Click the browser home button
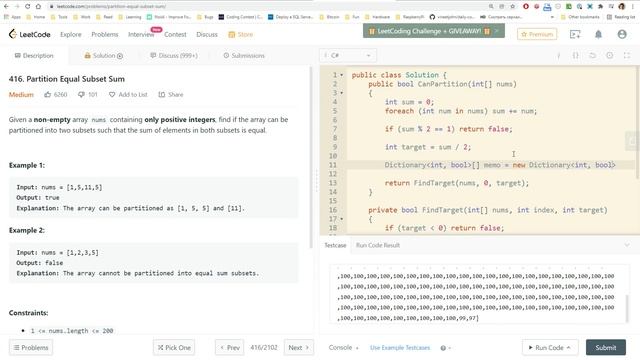This screenshot has height=360, width=640. (x=38, y=6)
